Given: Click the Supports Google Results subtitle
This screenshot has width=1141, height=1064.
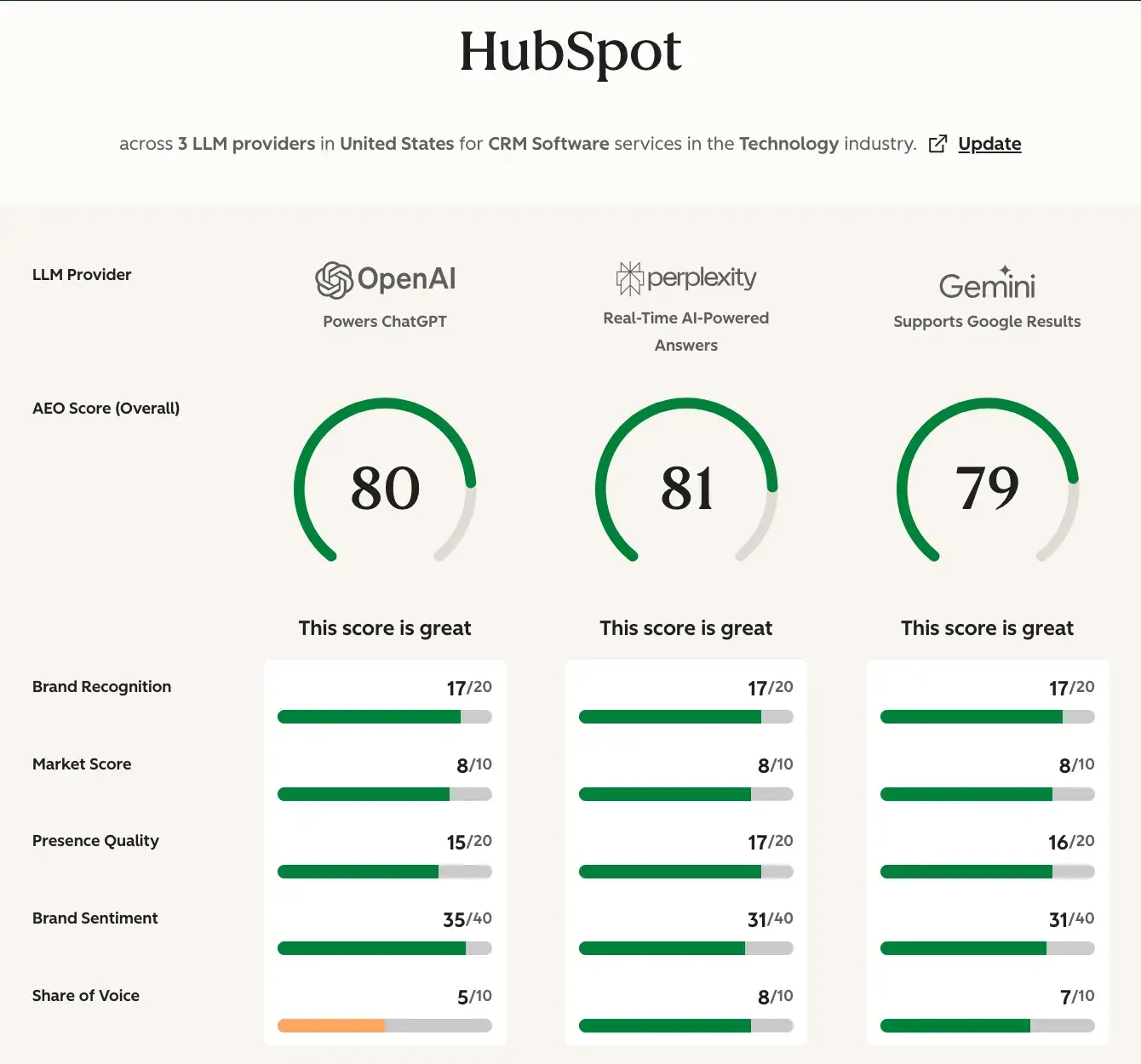Looking at the screenshot, I should 987,321.
